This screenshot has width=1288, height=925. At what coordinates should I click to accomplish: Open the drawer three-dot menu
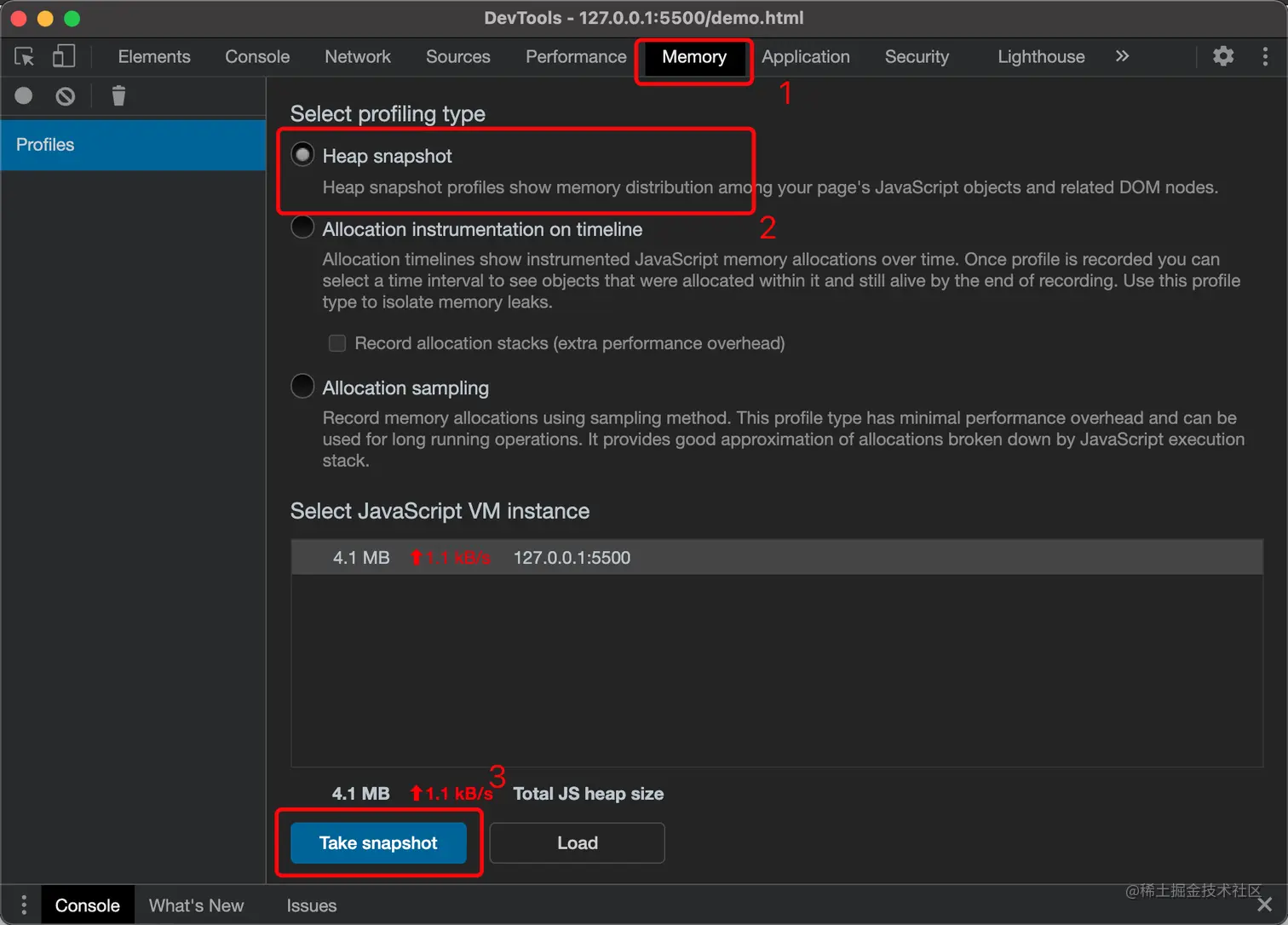point(24,905)
